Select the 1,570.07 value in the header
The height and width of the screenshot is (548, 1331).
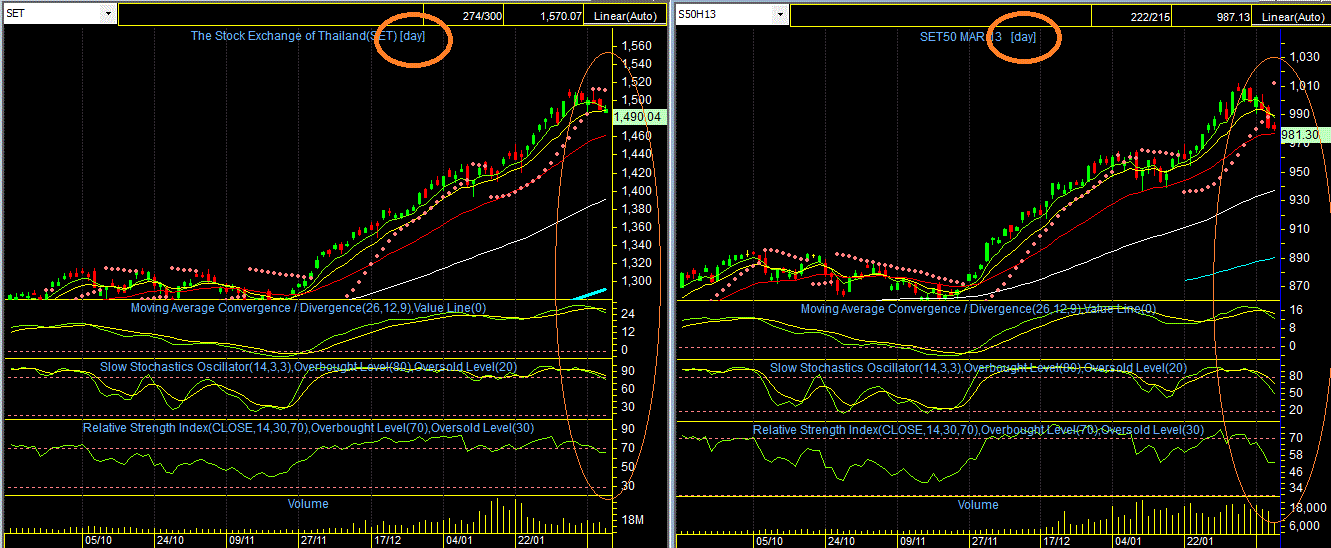click(x=559, y=16)
